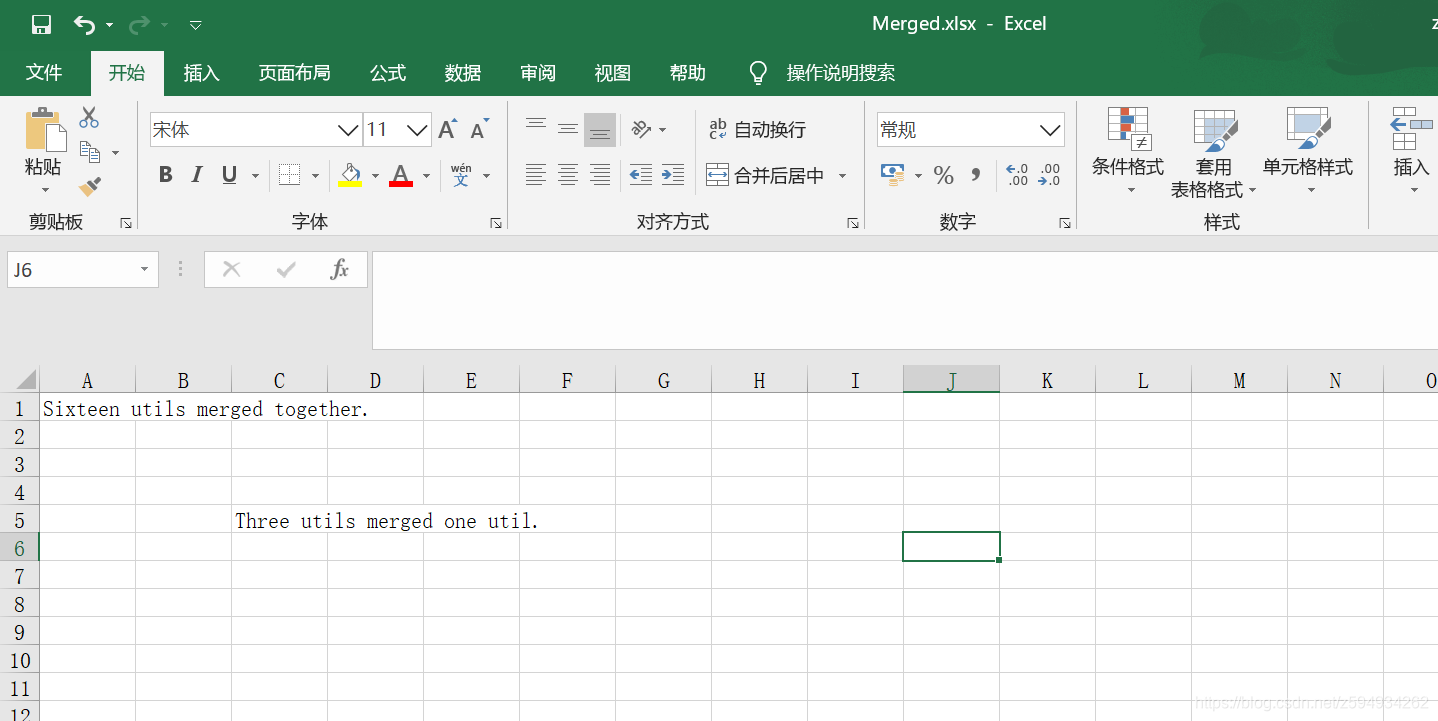Open the 字体 group dialog launcher
The image size is (1438, 721).
click(x=496, y=223)
